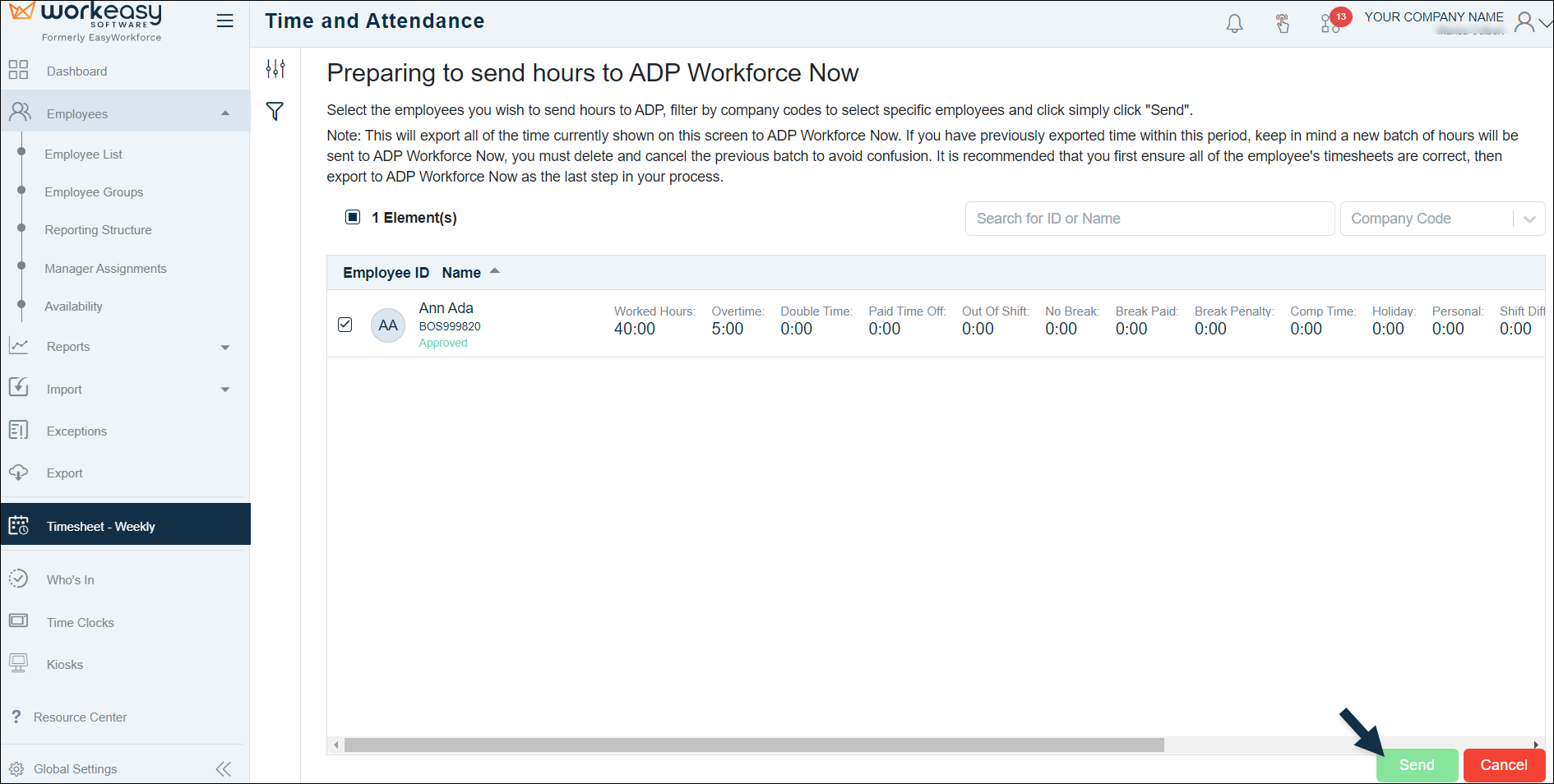Expand the Import submenu arrow
This screenshot has height=784, width=1554.
pos(225,390)
